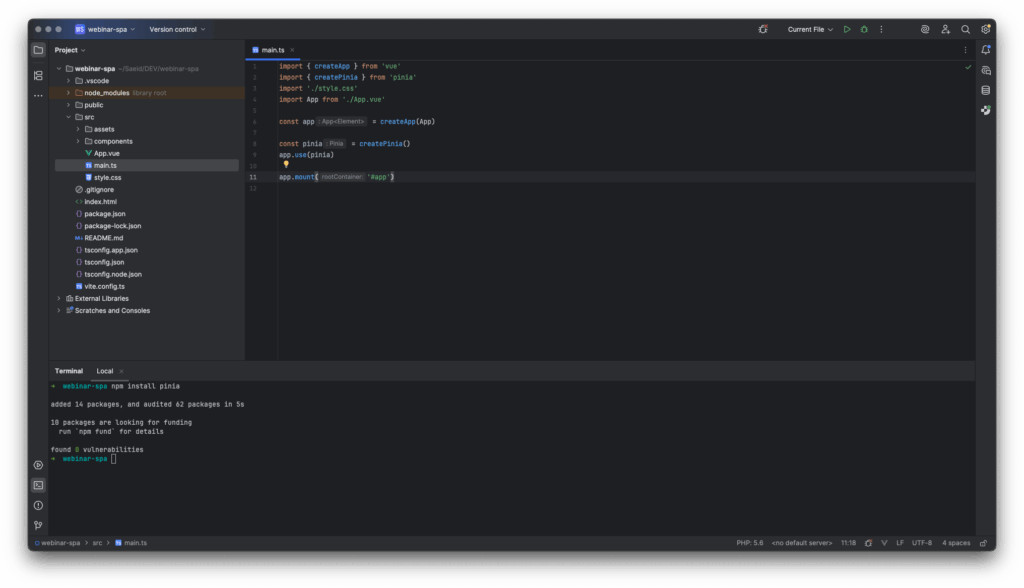This screenshot has height=588, width=1024.
Task: Select the main.ts editor tab
Action: [274, 49]
